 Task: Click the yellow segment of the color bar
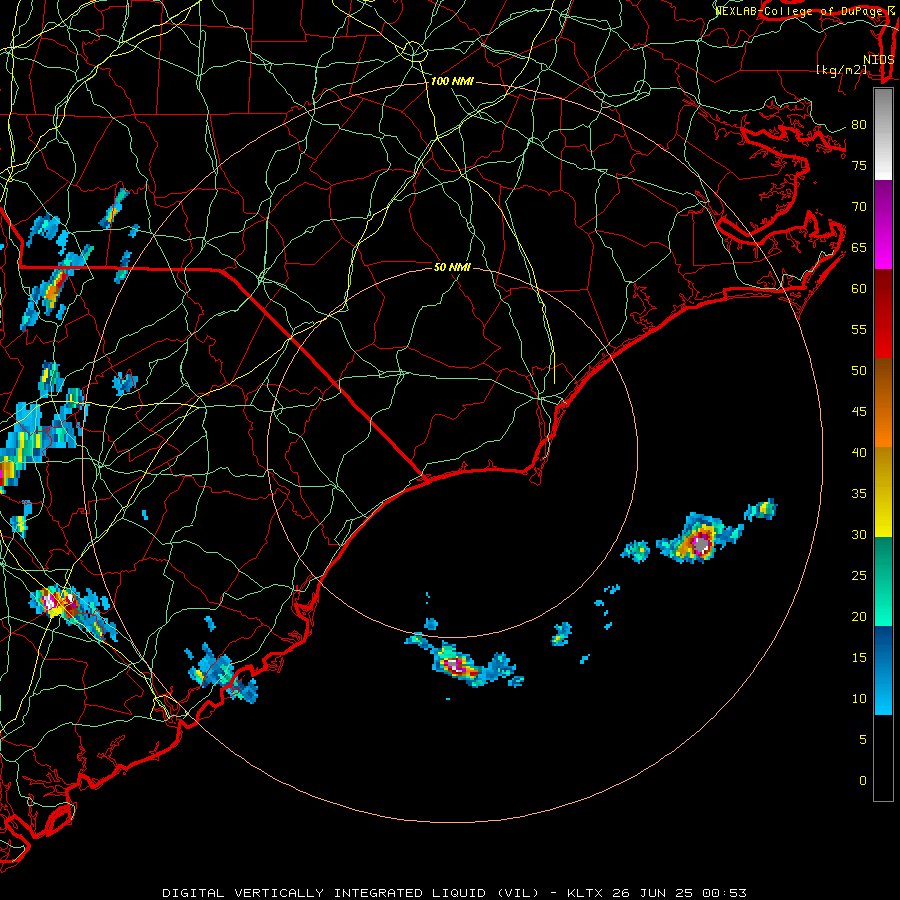click(x=883, y=492)
